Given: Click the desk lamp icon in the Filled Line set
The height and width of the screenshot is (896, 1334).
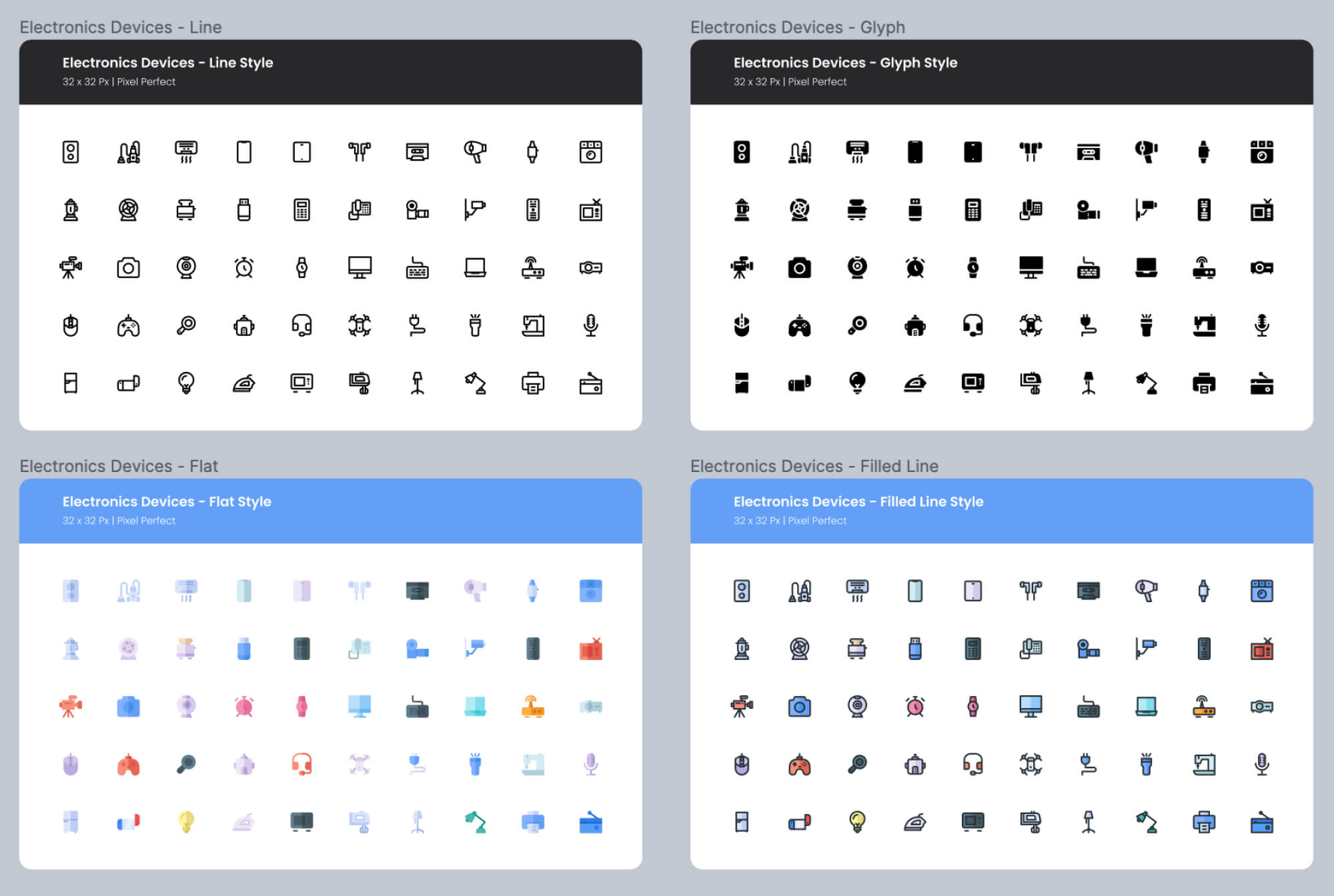Looking at the screenshot, I should [x=1146, y=823].
